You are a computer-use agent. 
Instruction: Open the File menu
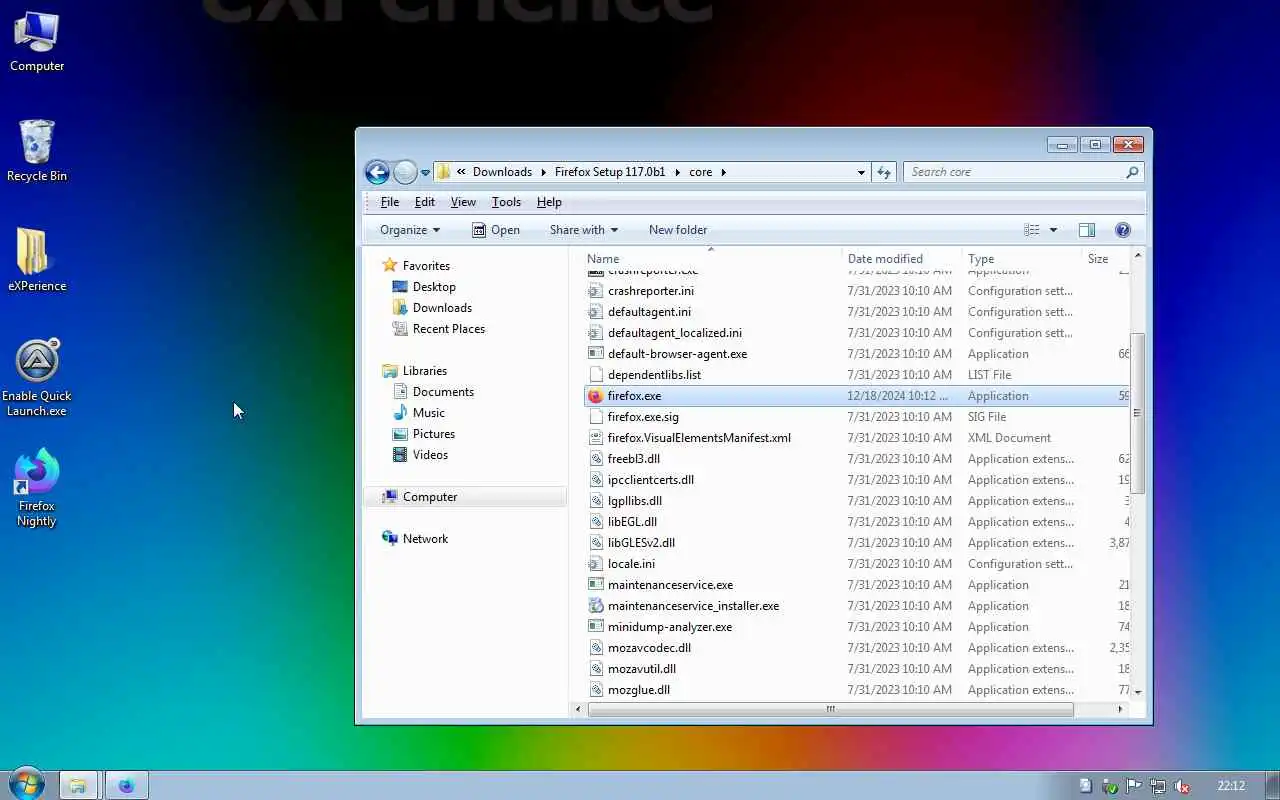tap(390, 202)
